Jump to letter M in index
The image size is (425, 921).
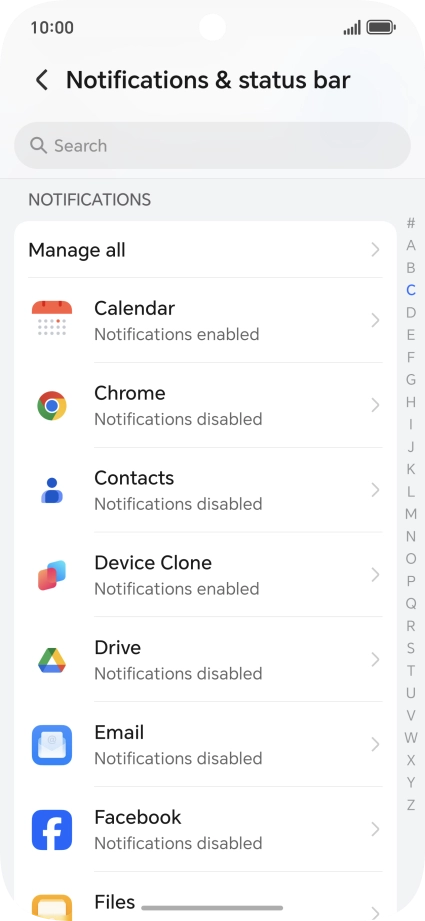pos(411,514)
